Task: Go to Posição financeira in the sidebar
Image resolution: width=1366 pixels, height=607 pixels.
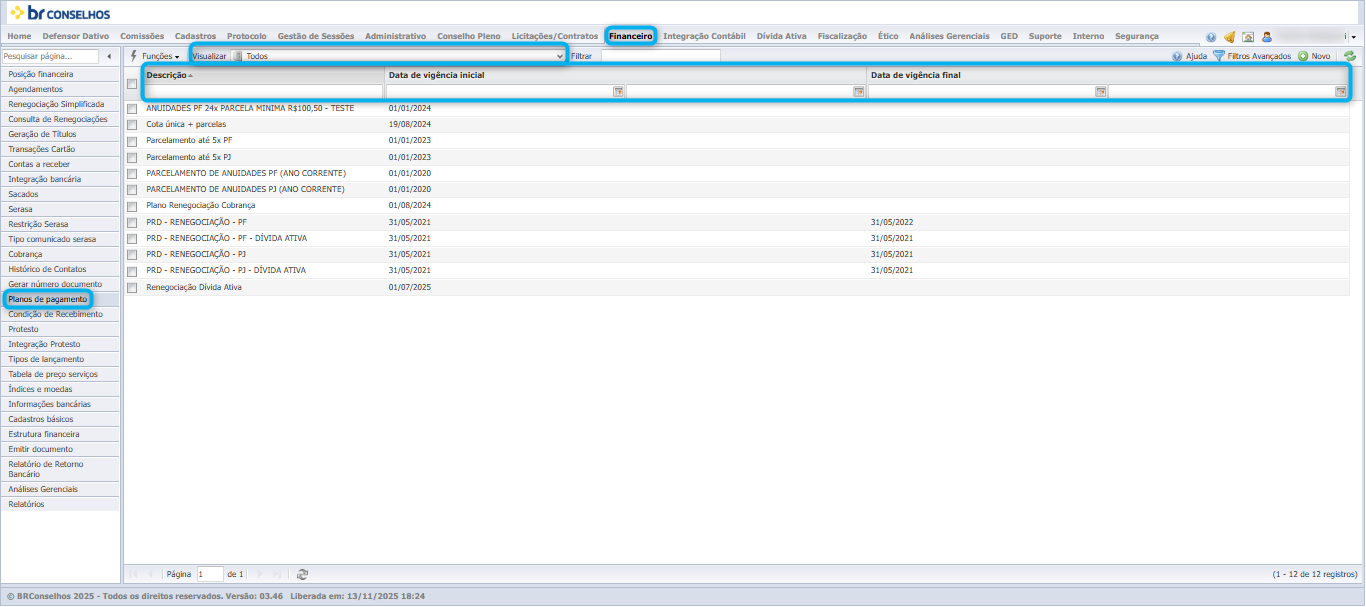Action: click(60, 74)
